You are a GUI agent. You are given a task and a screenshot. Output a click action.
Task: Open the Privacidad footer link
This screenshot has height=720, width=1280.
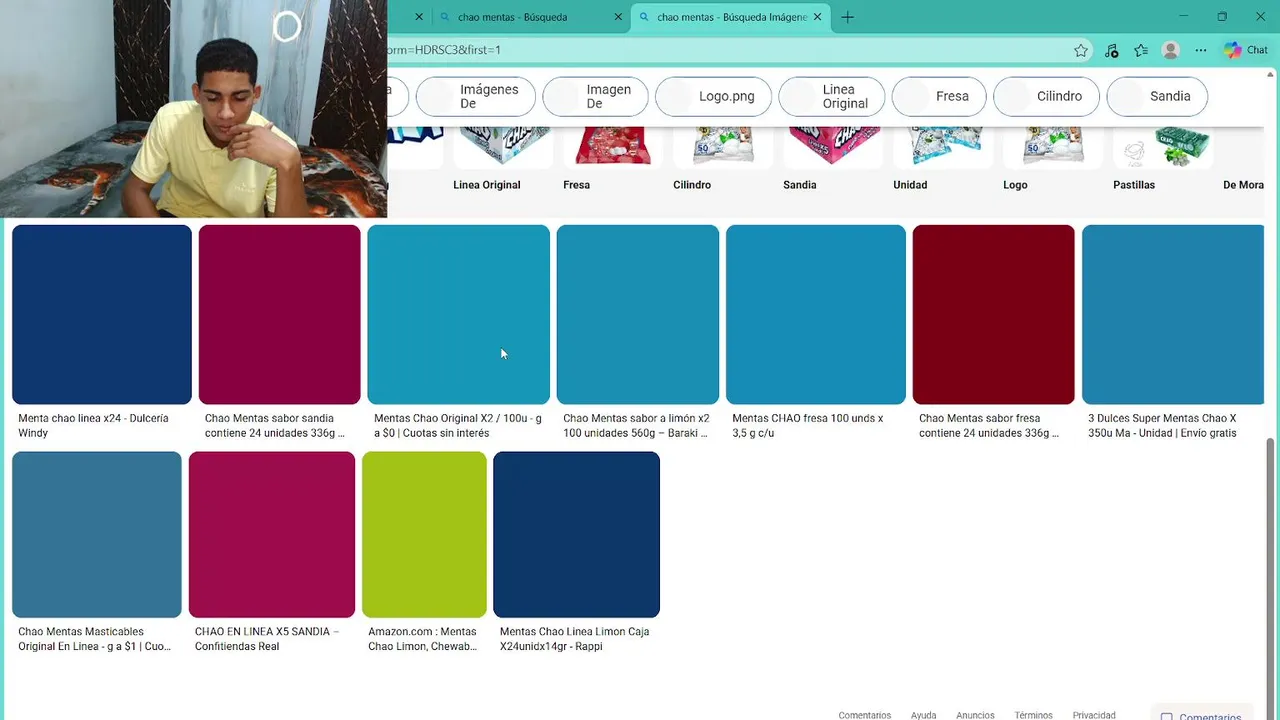[x=1094, y=715]
